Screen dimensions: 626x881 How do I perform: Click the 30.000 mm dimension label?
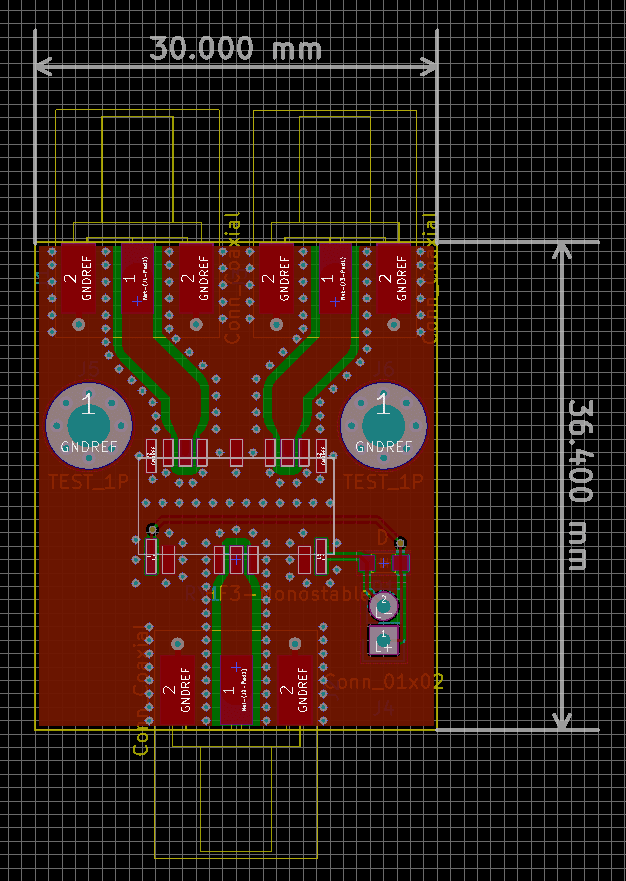click(x=236, y=47)
